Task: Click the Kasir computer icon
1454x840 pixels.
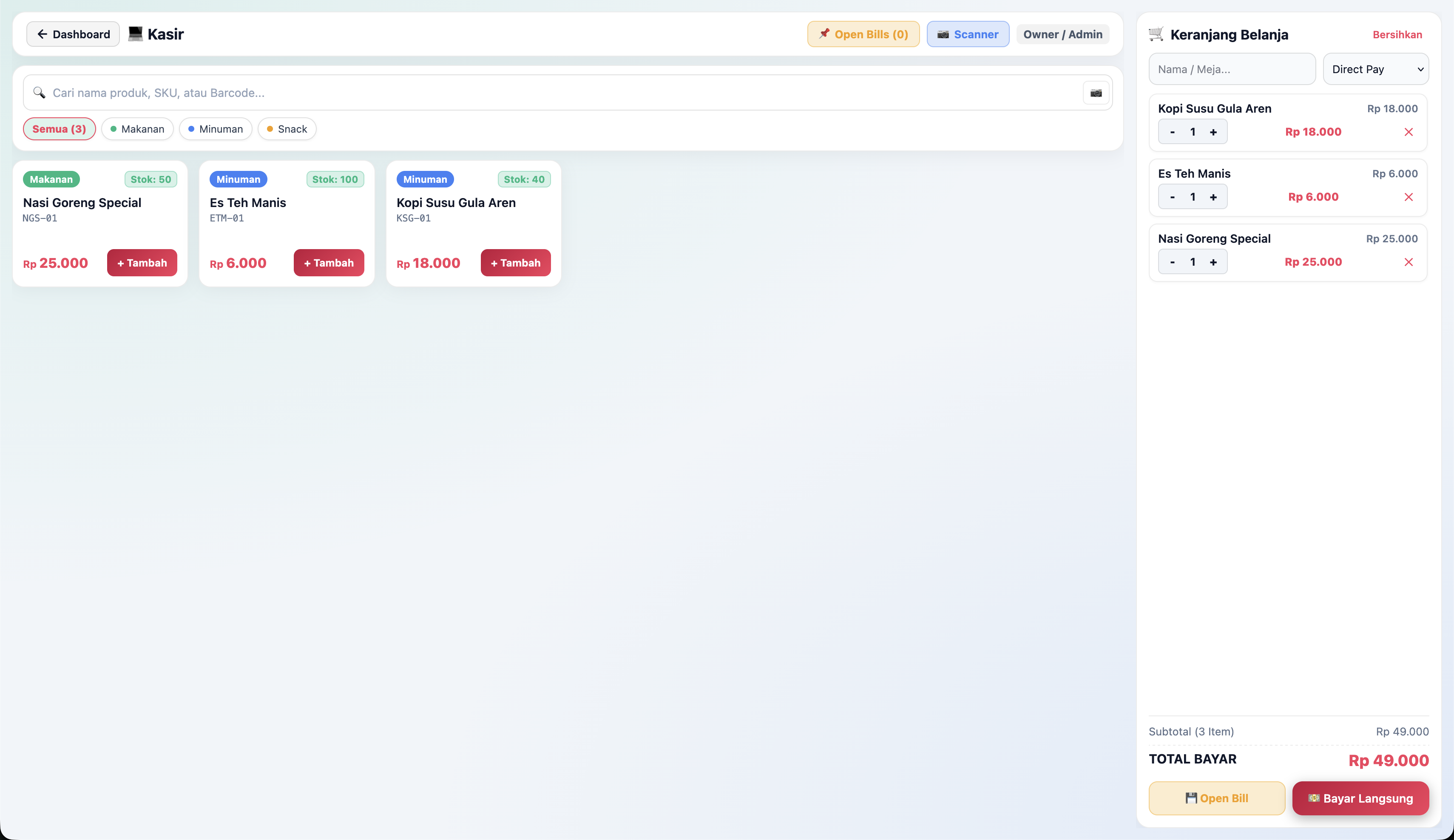Action: tap(135, 34)
